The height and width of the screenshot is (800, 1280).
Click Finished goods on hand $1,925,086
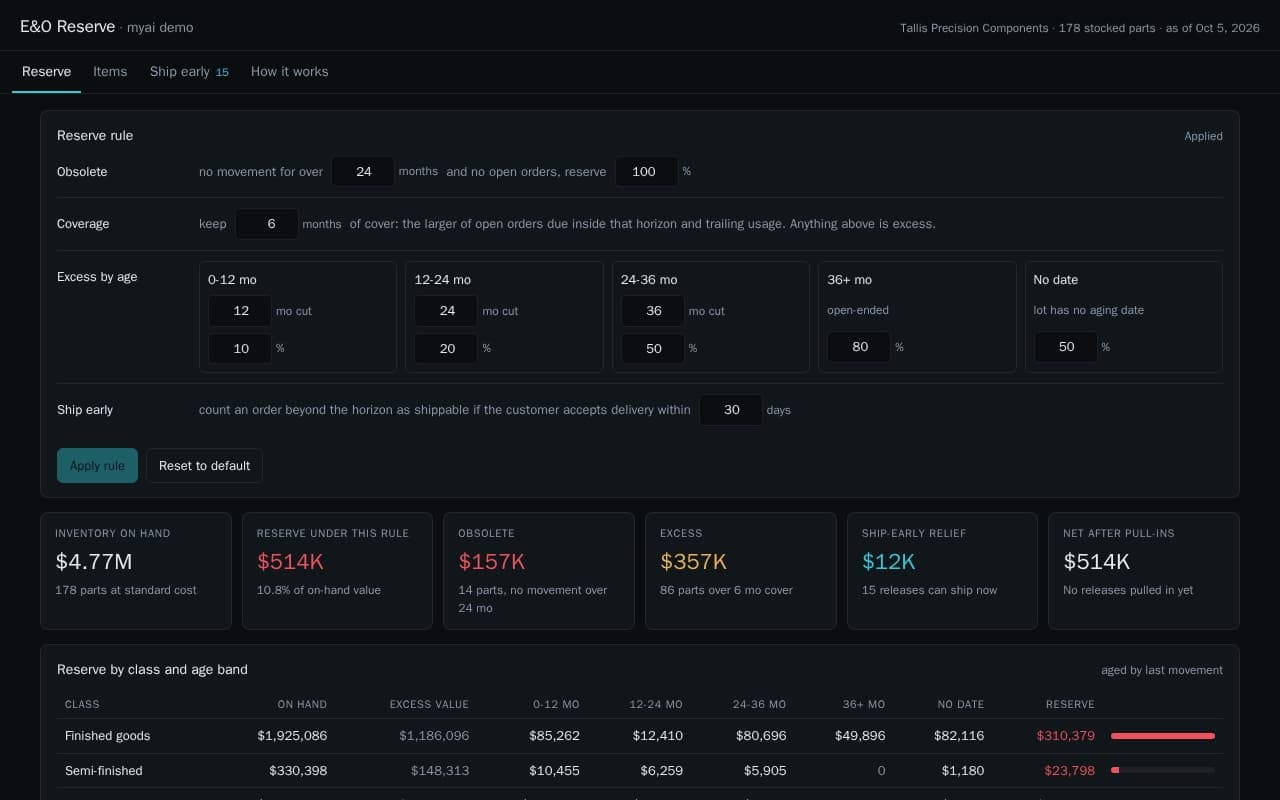pyautogui.click(x=292, y=736)
